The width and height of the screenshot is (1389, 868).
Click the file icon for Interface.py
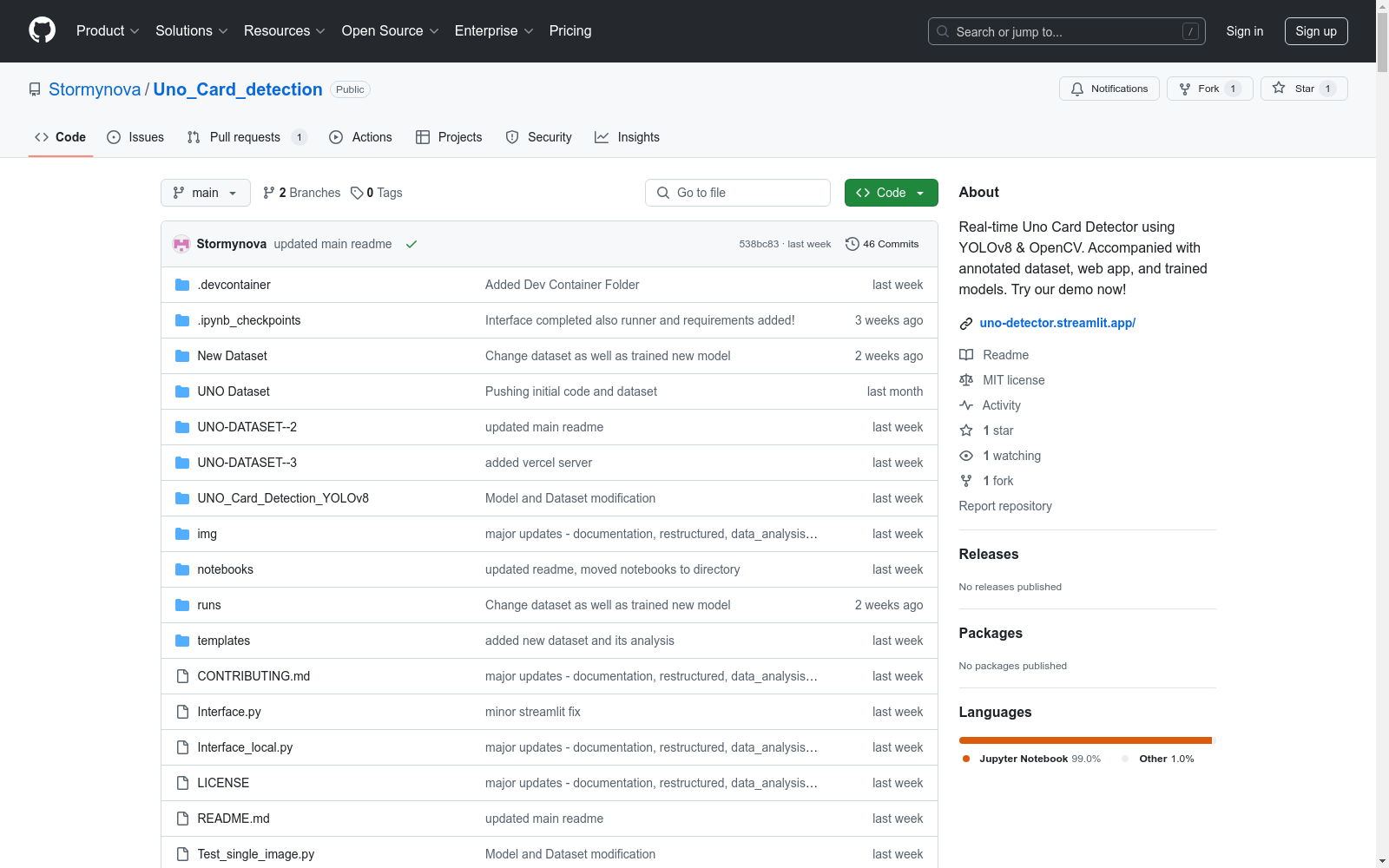[182, 712]
